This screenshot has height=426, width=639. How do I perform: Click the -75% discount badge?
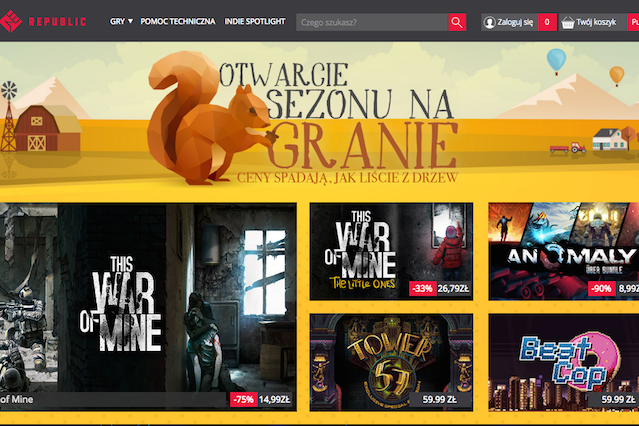pyautogui.click(x=244, y=400)
